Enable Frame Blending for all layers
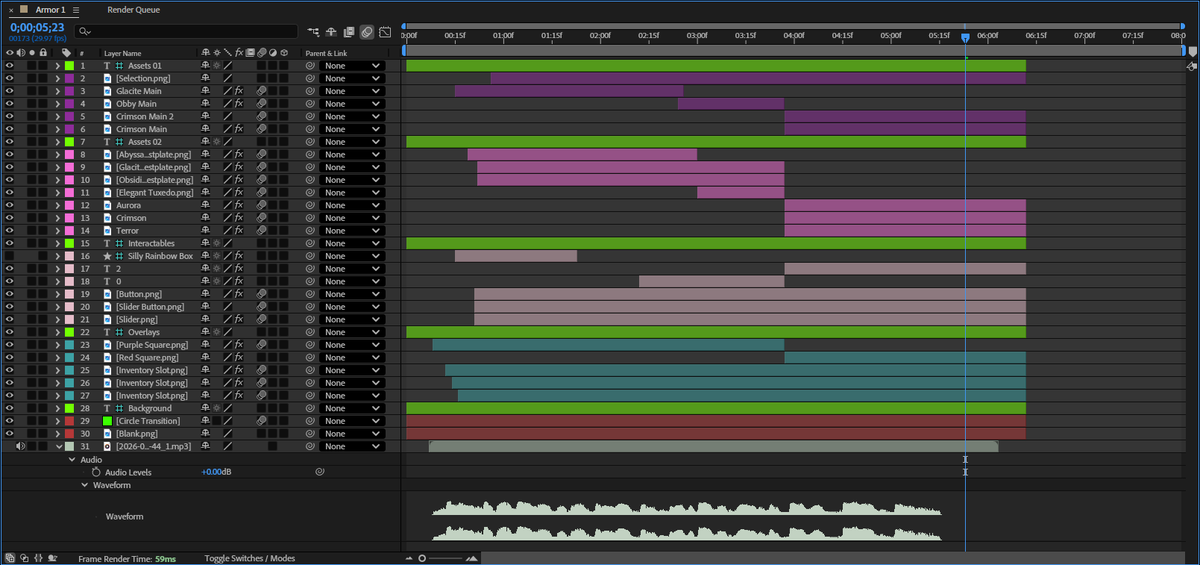 349,32
